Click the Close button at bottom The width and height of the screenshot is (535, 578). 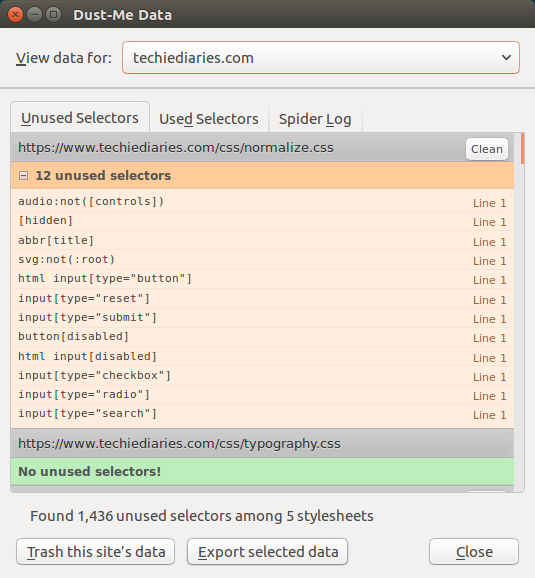point(474,551)
